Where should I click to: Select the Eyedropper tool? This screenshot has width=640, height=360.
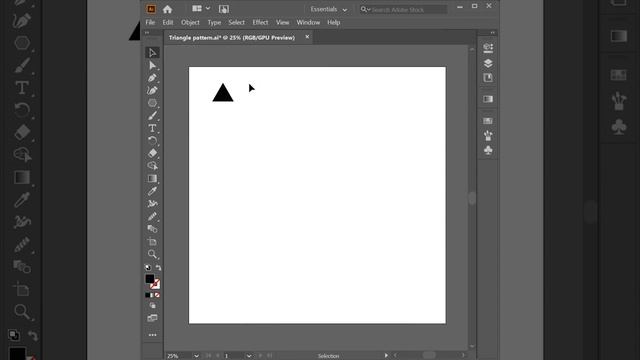click(152, 191)
